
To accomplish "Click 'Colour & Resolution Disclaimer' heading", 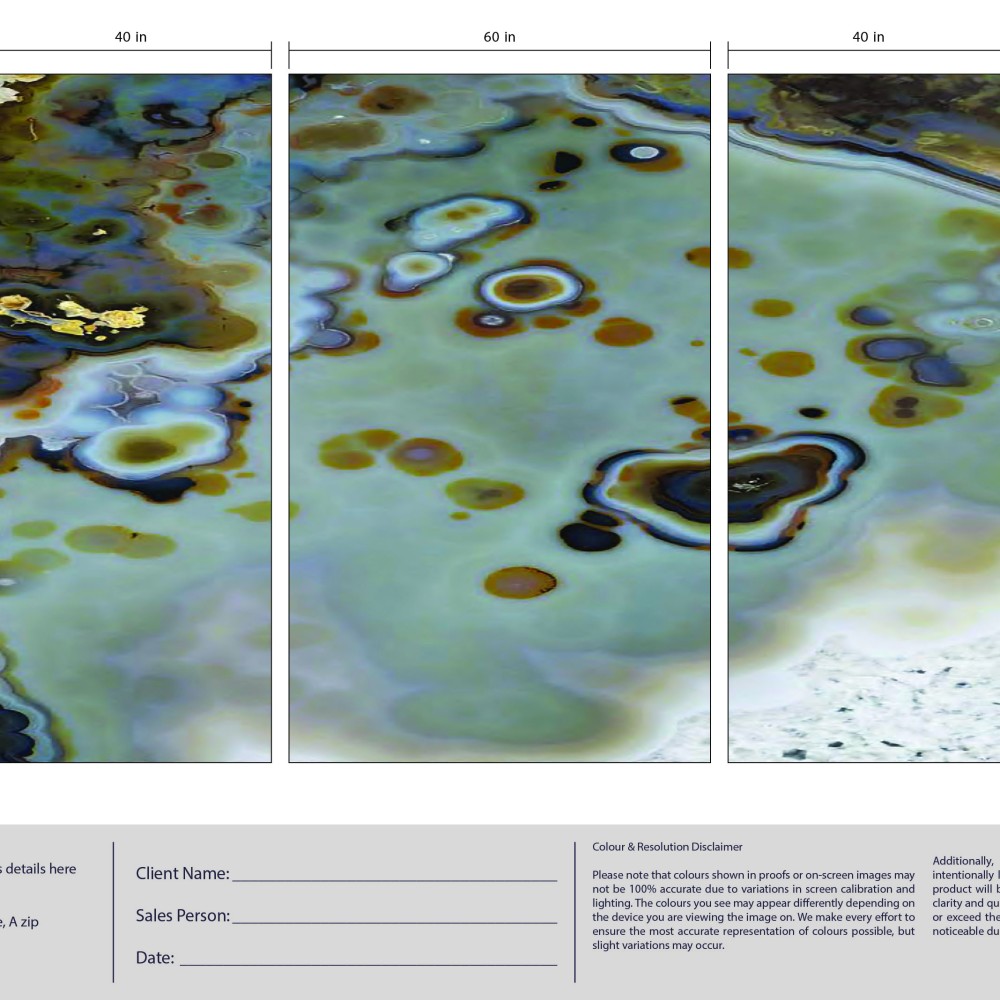I will click(x=667, y=847).
